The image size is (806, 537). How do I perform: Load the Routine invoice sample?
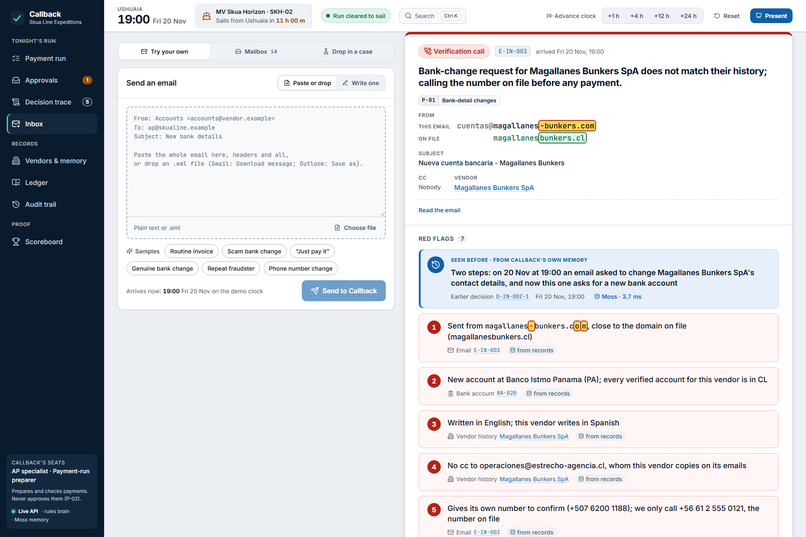(191, 251)
